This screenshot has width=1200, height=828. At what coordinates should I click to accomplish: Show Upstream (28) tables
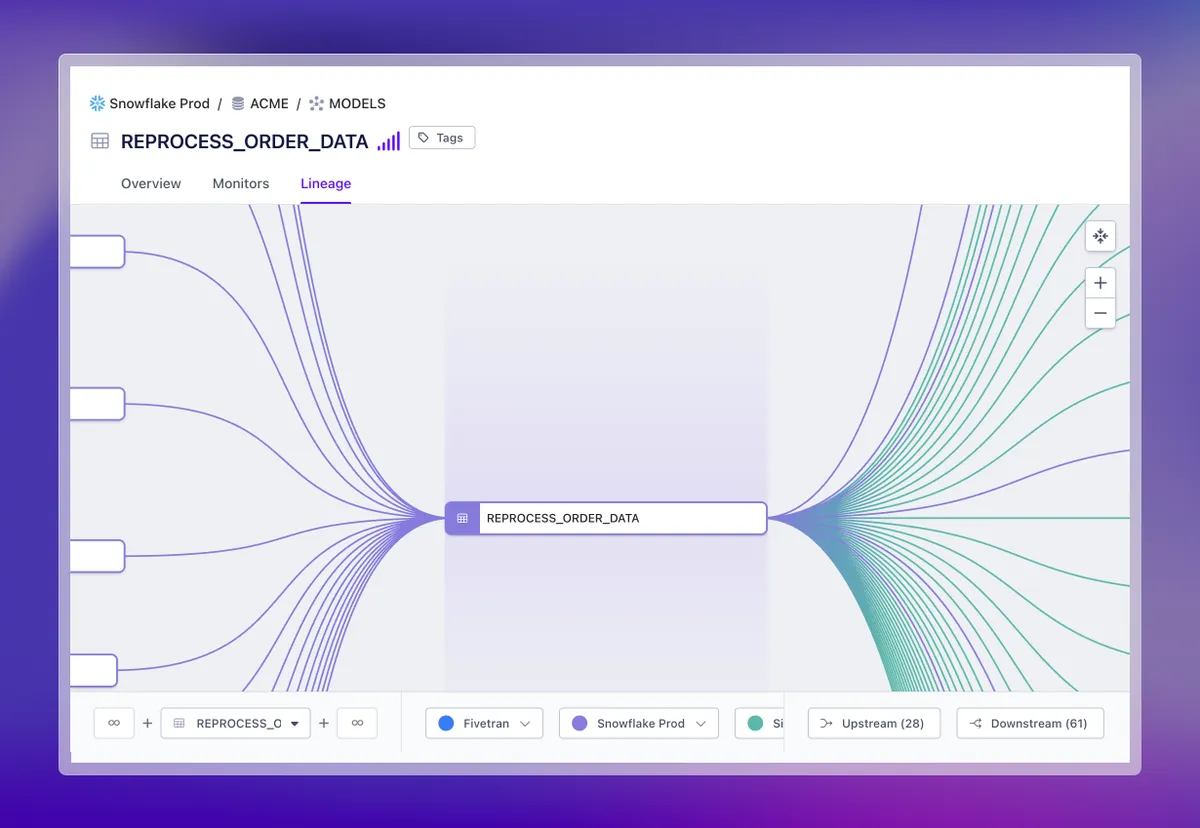point(874,723)
